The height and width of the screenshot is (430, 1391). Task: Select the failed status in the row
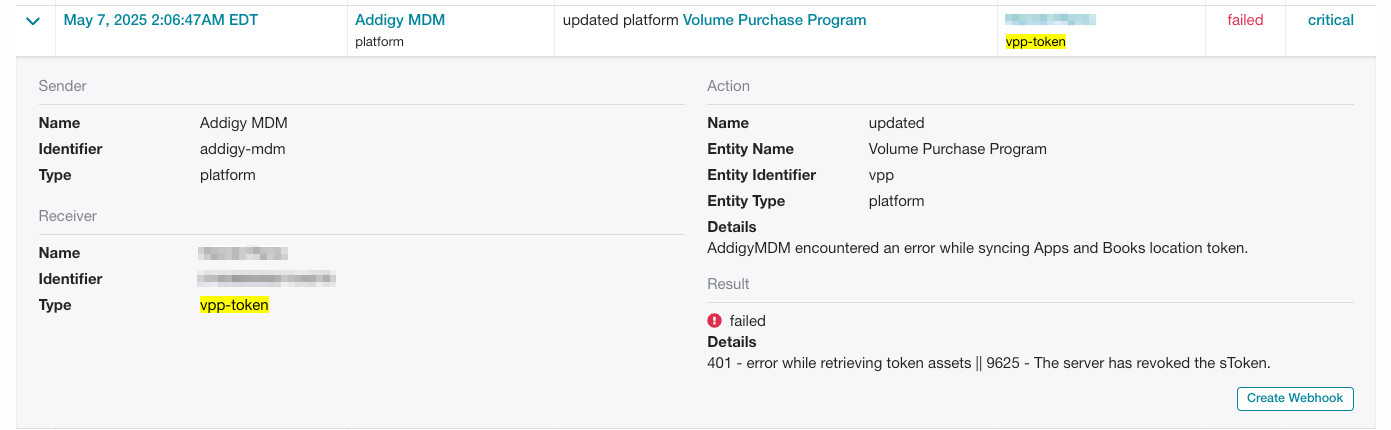[1245, 20]
